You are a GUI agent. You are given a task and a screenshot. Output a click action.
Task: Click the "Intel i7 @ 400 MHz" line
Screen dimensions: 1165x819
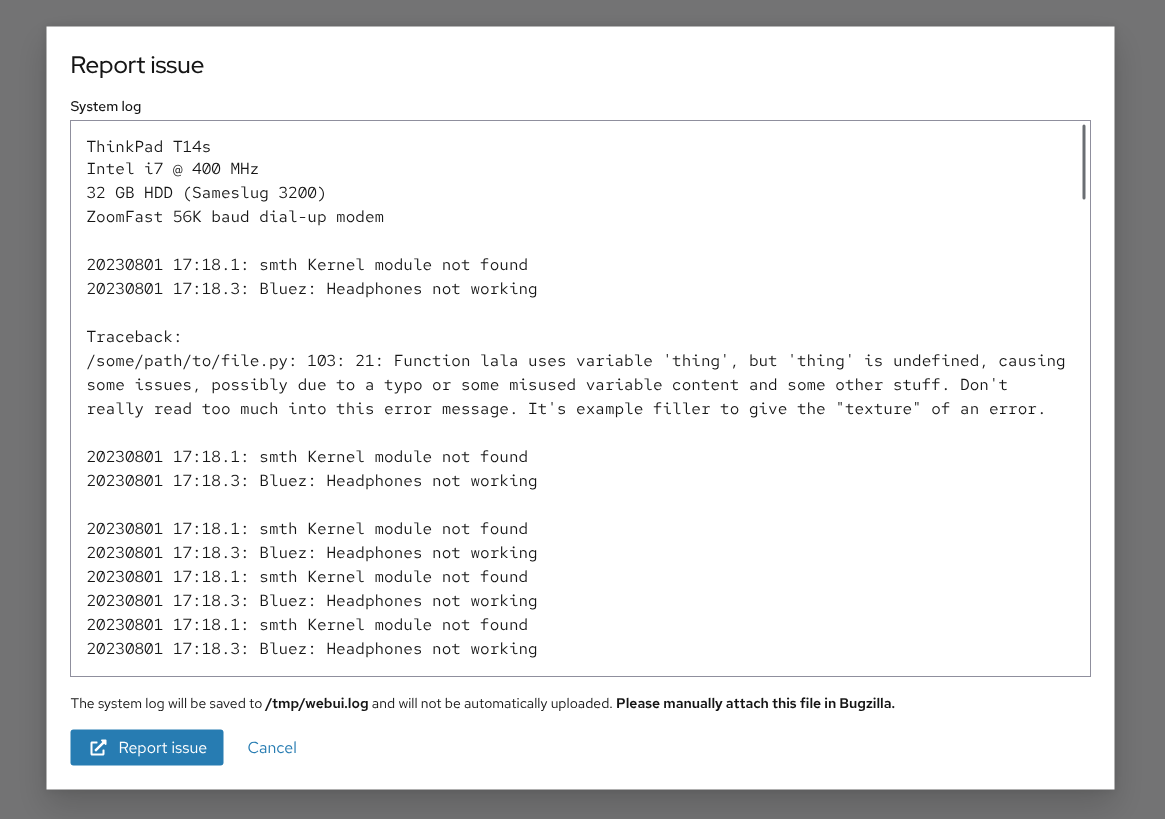173,169
